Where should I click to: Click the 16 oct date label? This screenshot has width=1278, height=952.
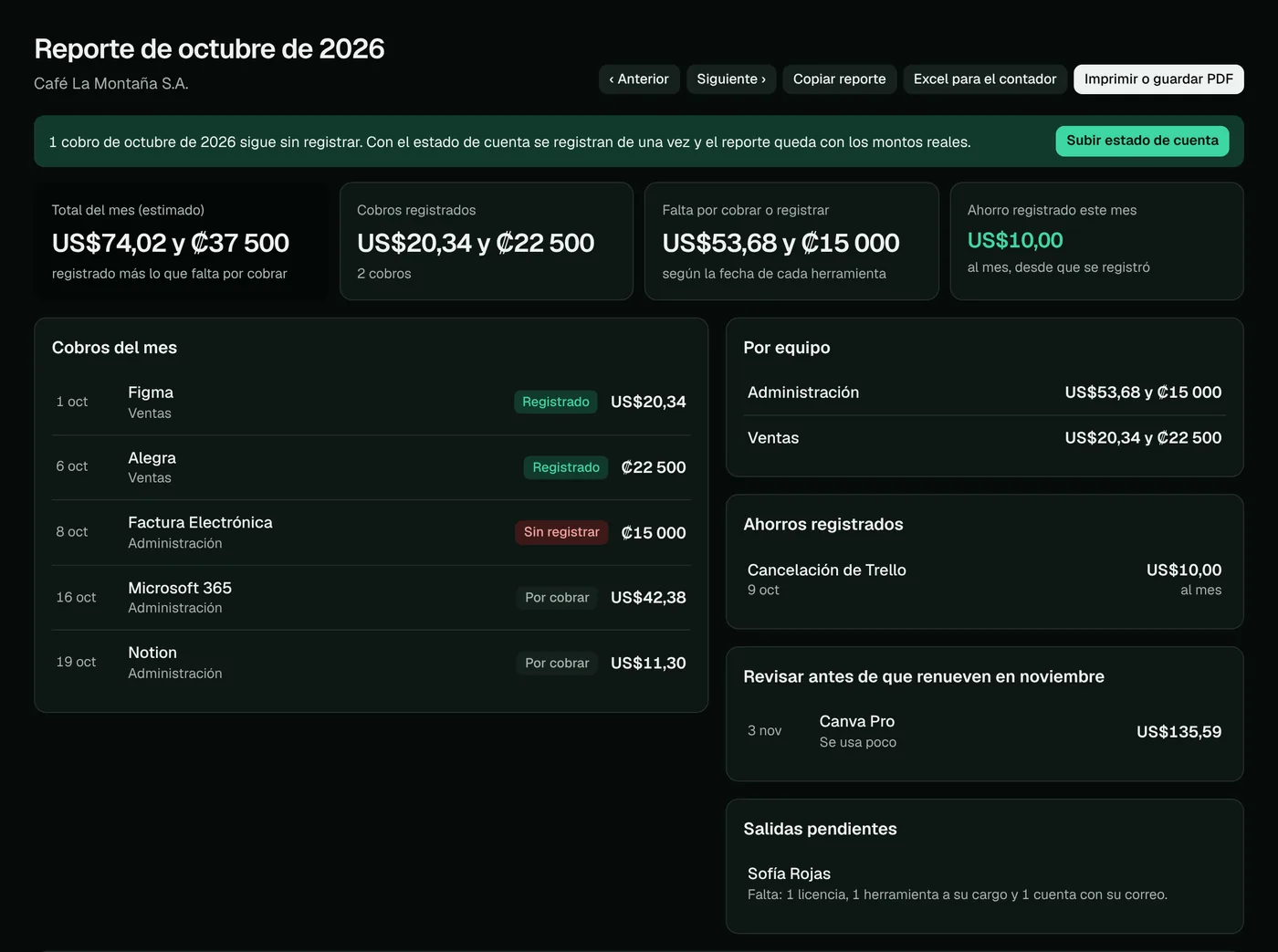point(76,598)
